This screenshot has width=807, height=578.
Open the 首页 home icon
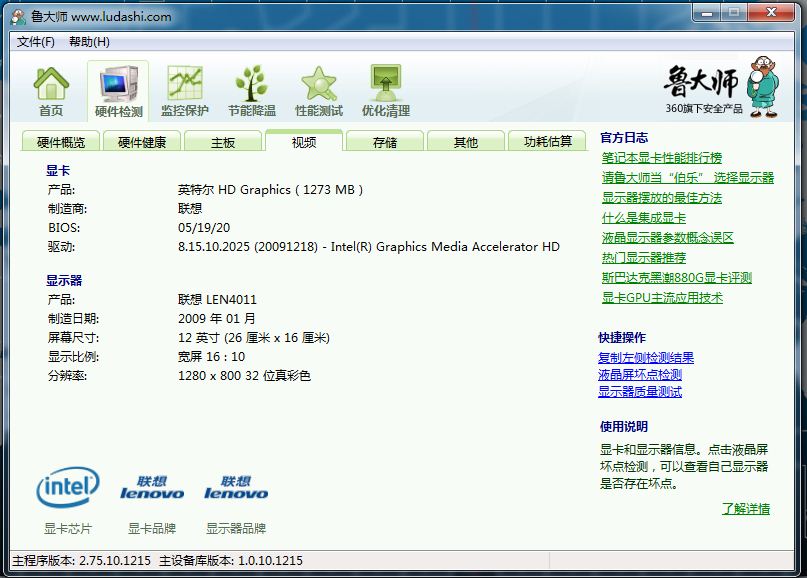[x=51, y=91]
